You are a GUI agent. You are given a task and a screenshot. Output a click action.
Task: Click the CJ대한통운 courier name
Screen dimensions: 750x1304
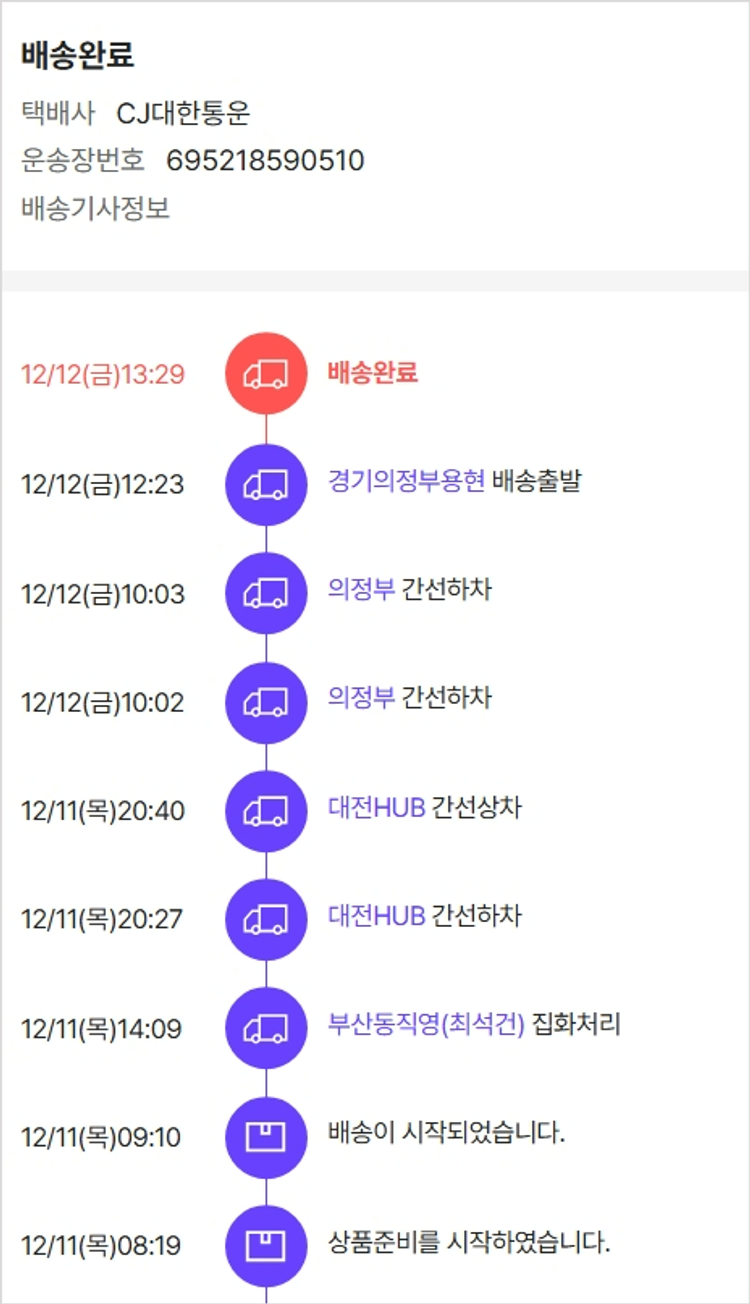pos(183,114)
